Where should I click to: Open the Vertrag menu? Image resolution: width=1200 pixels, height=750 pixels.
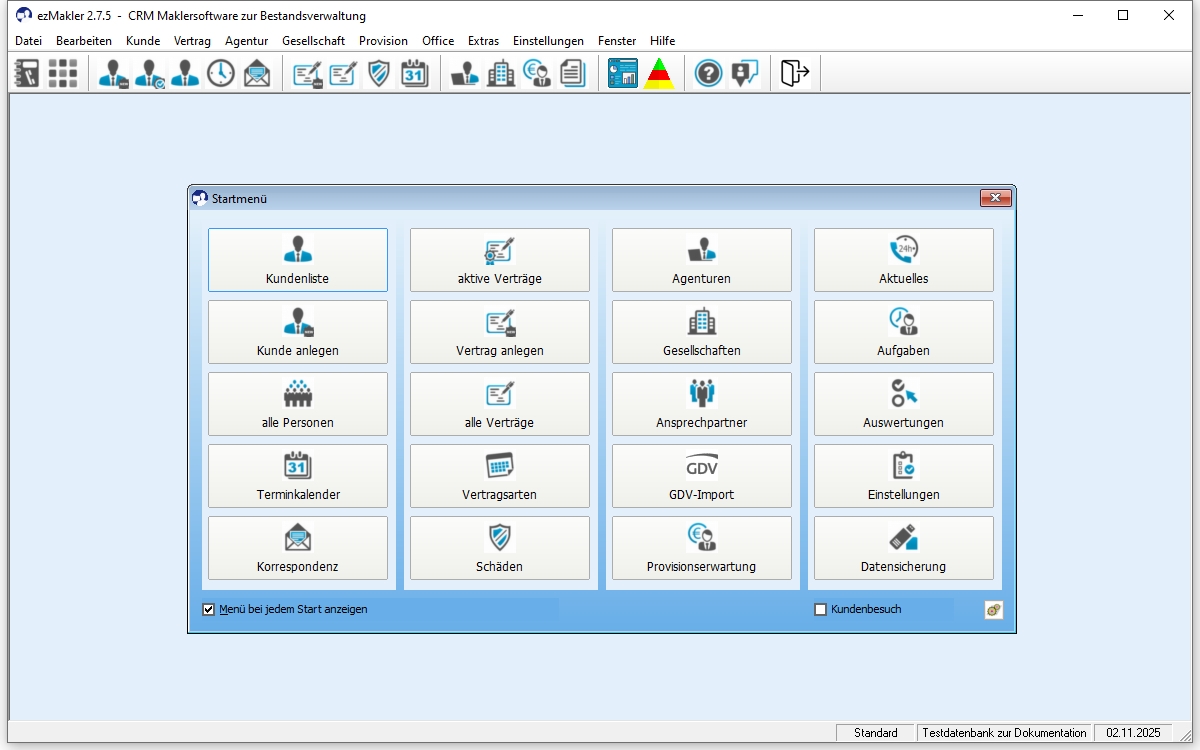click(x=192, y=41)
